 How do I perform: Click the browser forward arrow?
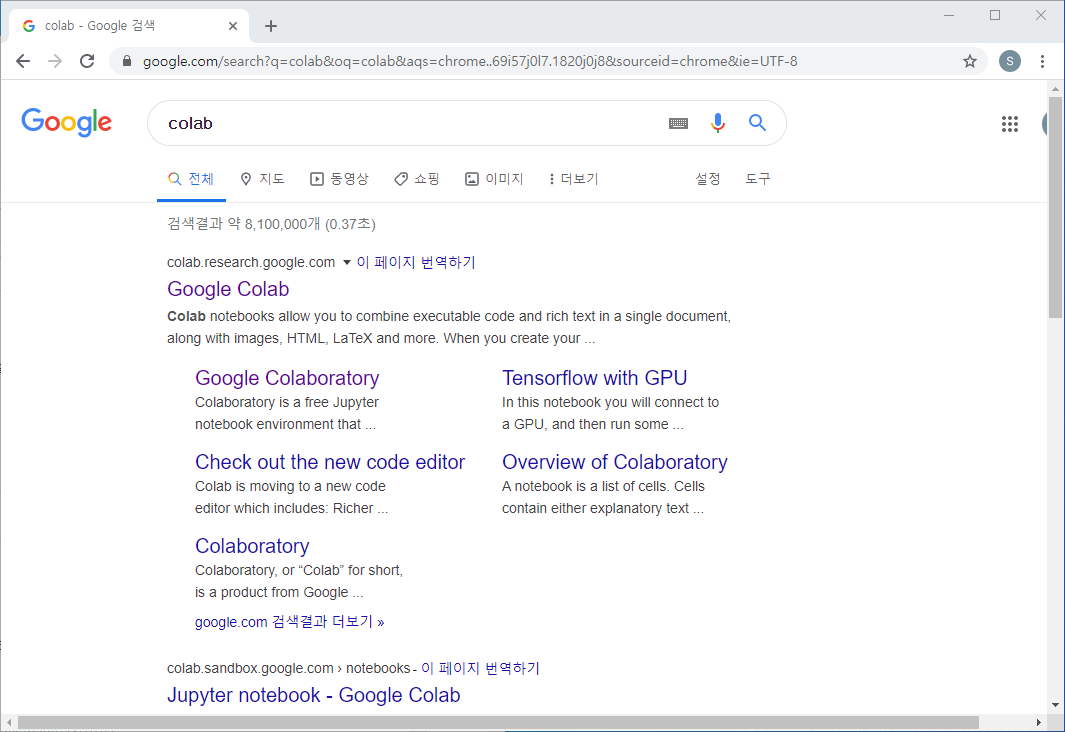click(55, 61)
